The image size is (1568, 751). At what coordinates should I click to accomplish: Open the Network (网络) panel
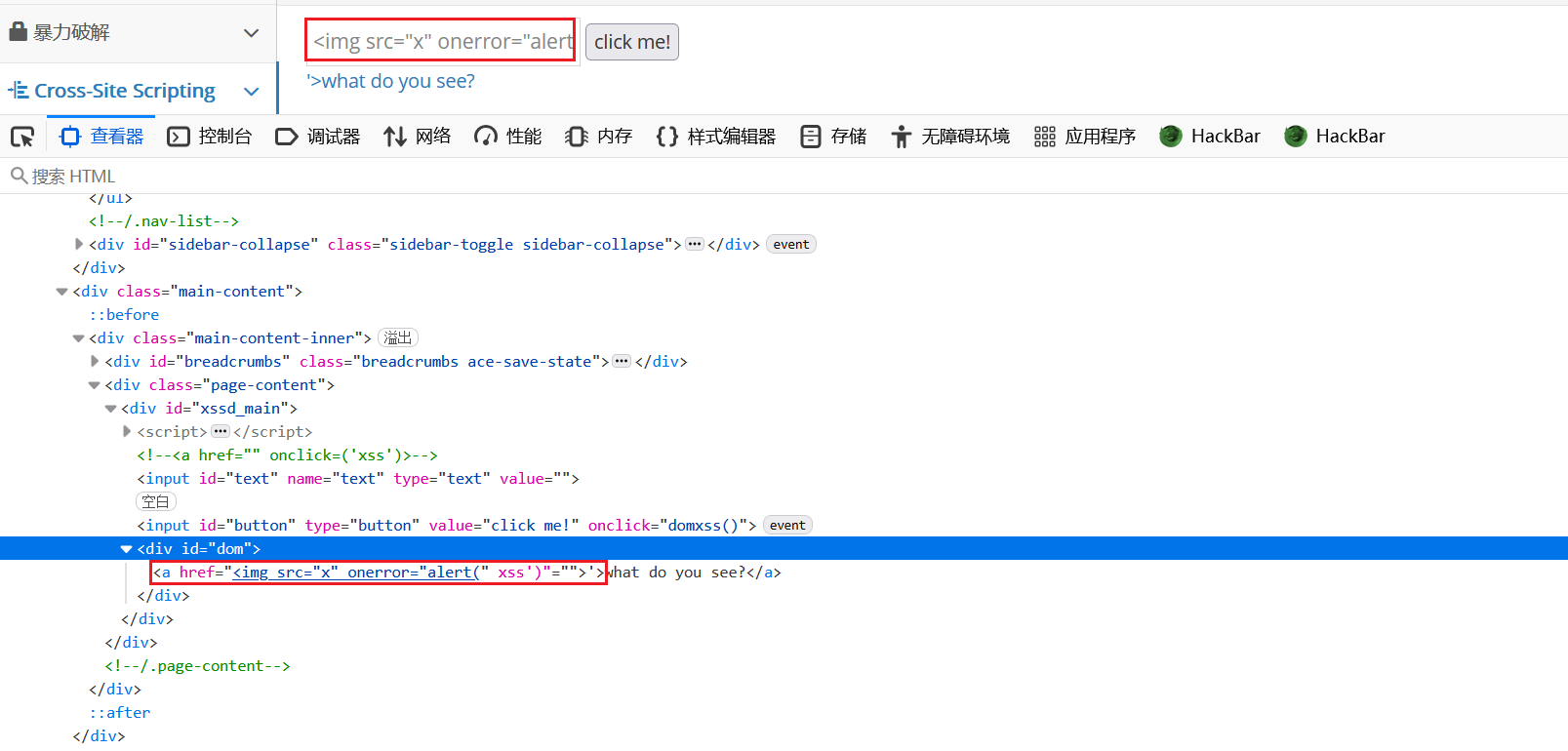coord(418,137)
